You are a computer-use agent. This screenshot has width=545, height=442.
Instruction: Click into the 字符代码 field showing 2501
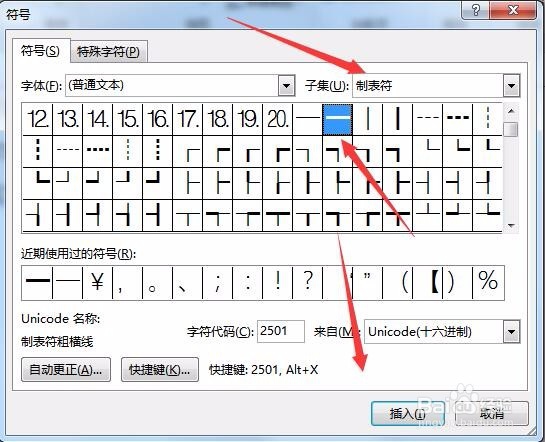pos(281,331)
